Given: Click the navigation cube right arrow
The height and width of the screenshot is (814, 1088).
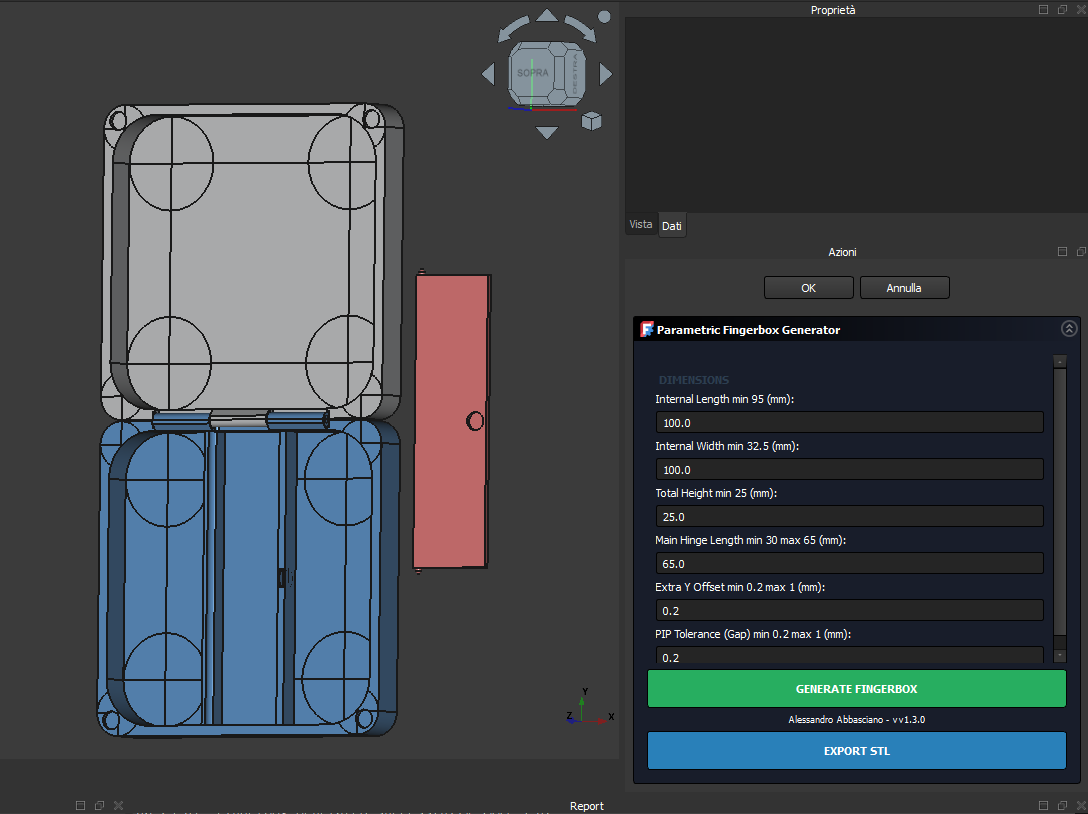Looking at the screenshot, I should coord(605,74).
